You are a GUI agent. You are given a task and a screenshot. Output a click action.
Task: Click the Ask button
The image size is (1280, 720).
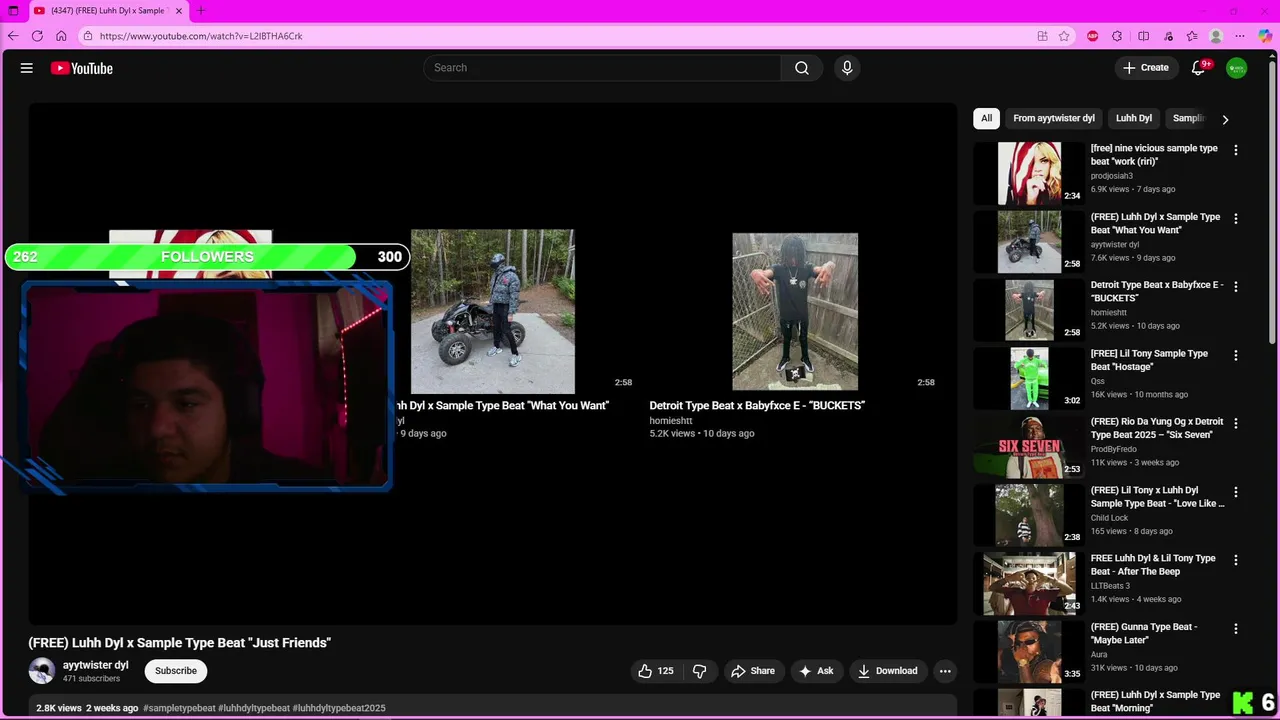(815, 671)
